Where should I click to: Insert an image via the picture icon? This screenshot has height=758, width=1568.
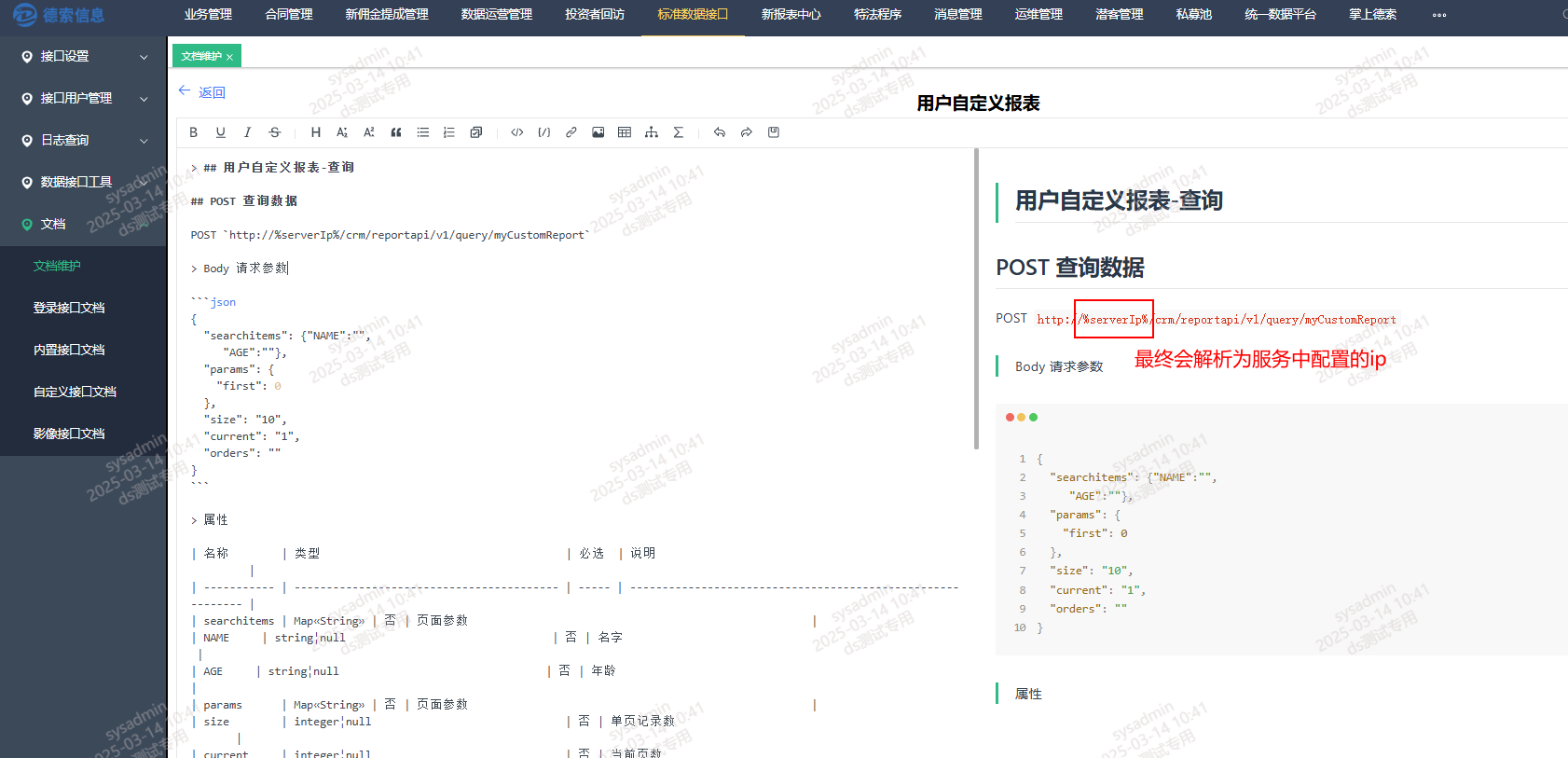[x=598, y=132]
